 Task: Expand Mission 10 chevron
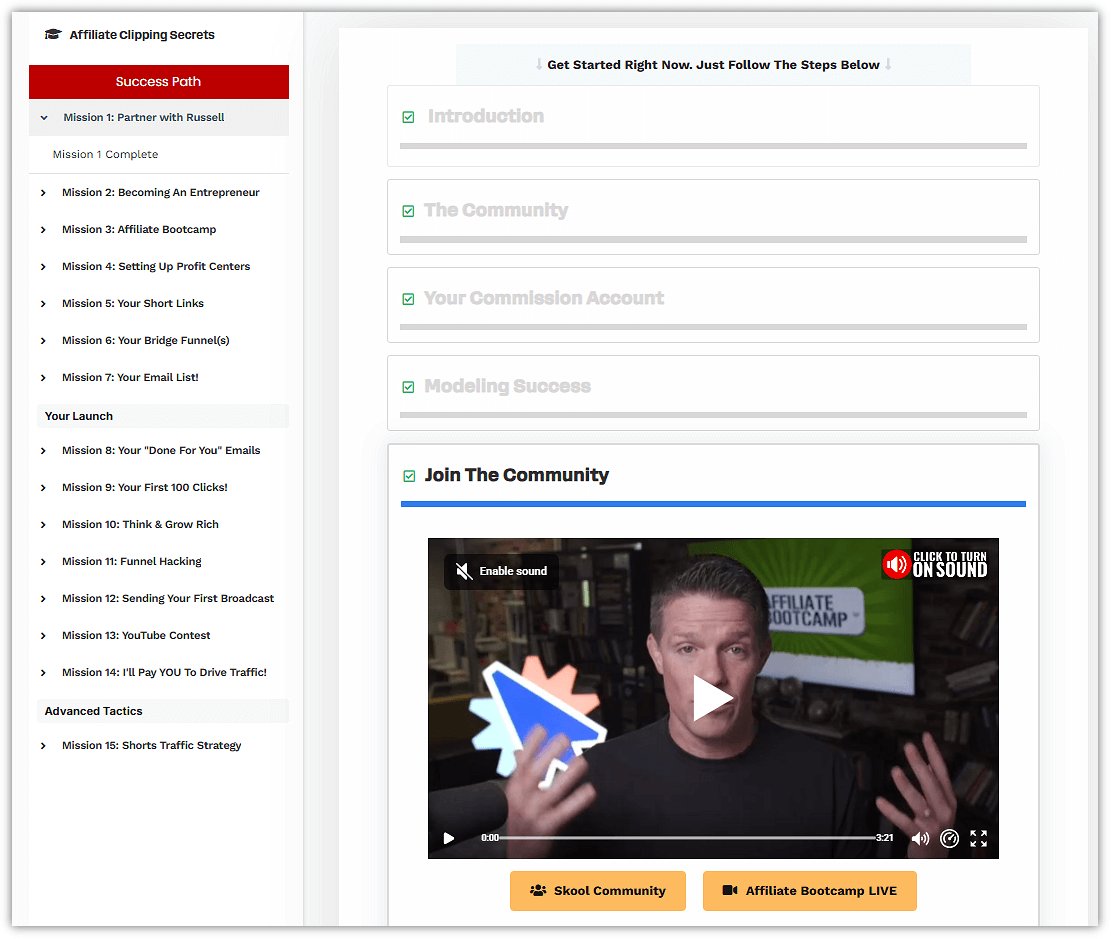tap(43, 524)
